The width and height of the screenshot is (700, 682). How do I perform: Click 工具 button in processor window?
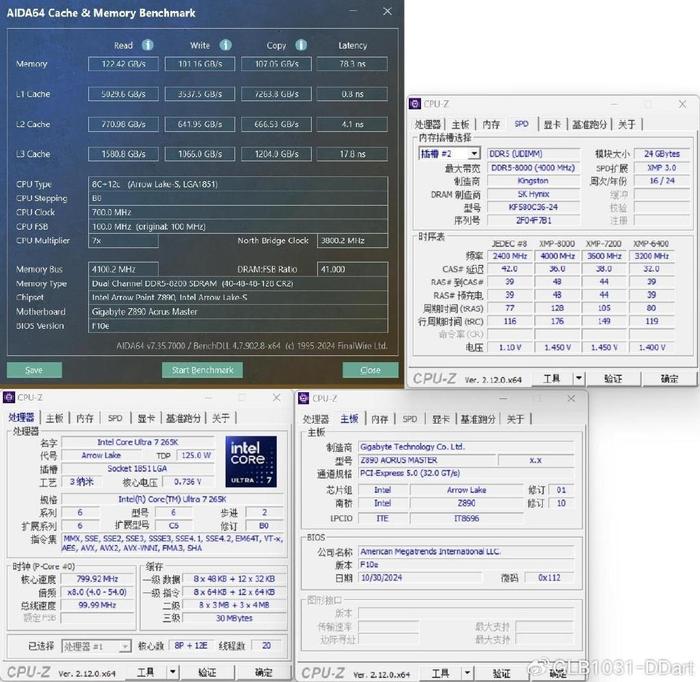(x=146, y=672)
